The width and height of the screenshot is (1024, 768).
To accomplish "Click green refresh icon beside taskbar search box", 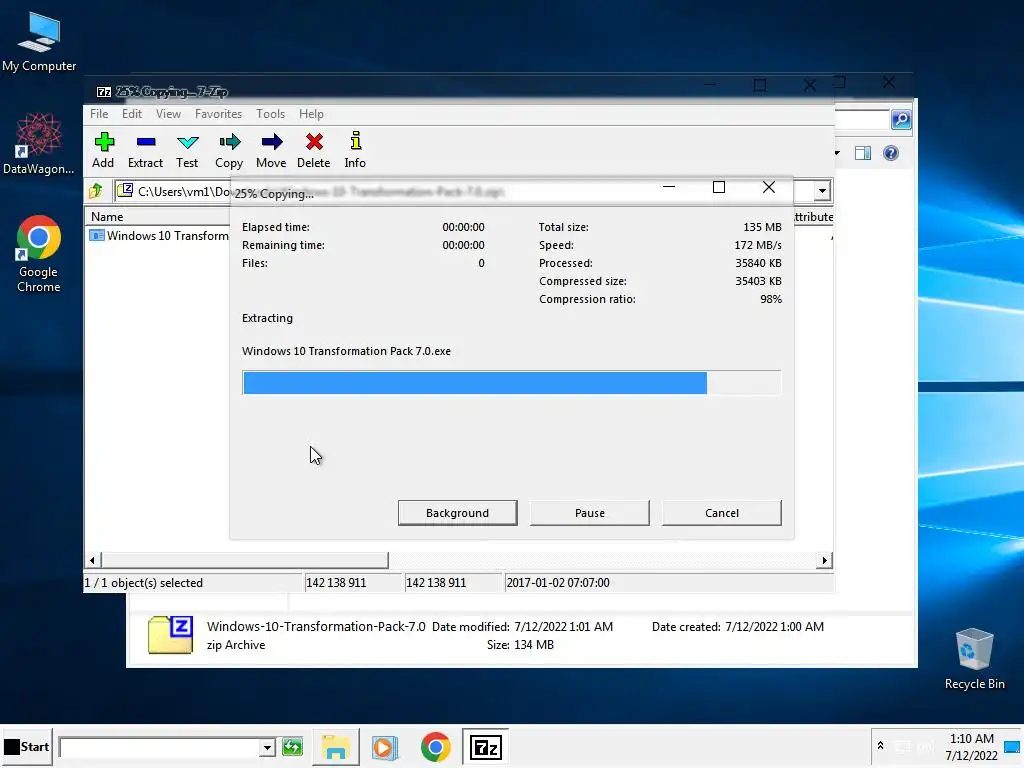I will click(x=293, y=747).
